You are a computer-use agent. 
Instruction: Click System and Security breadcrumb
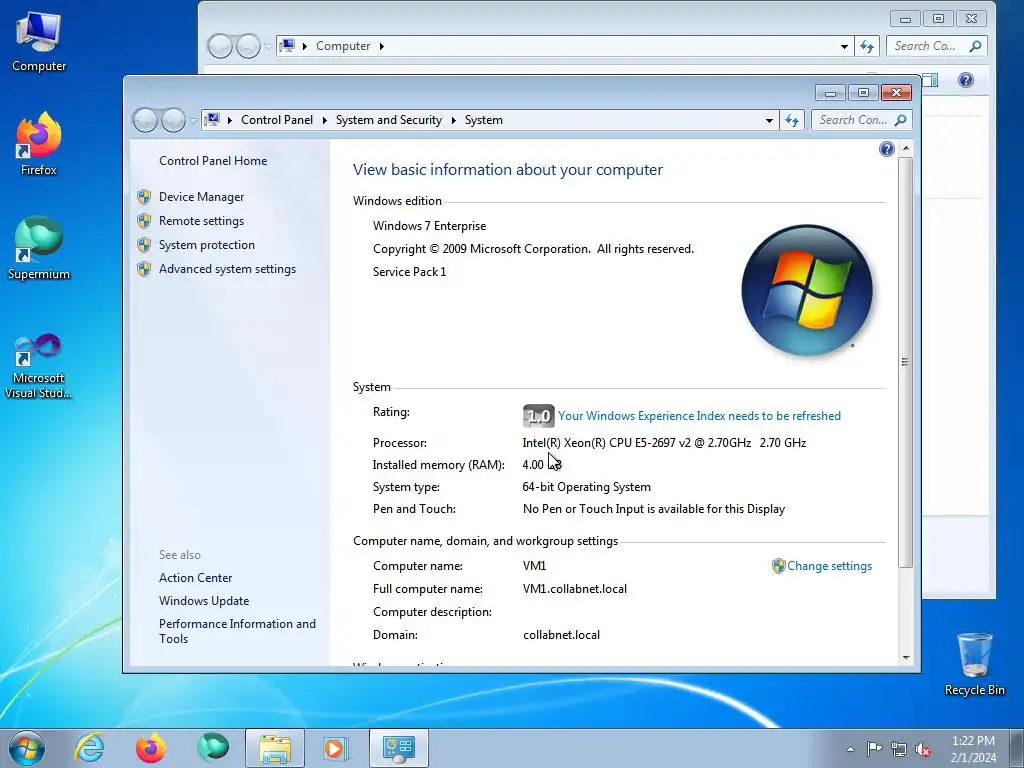[x=389, y=120]
